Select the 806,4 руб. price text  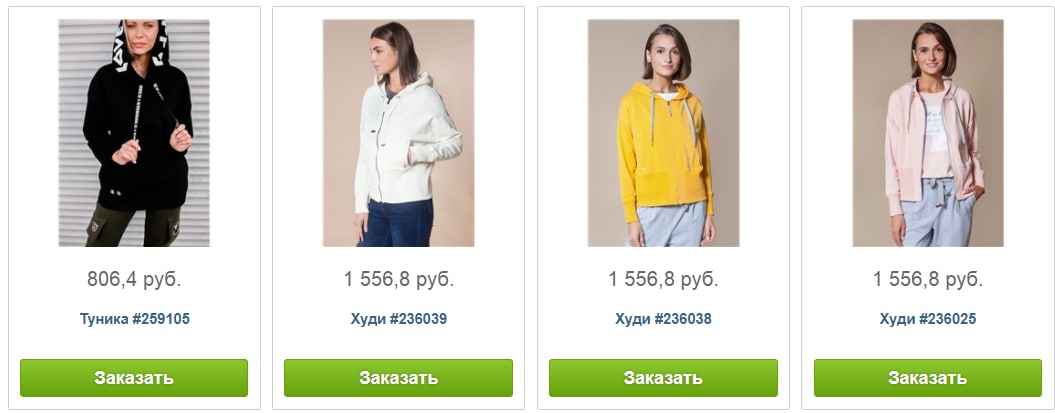(134, 279)
